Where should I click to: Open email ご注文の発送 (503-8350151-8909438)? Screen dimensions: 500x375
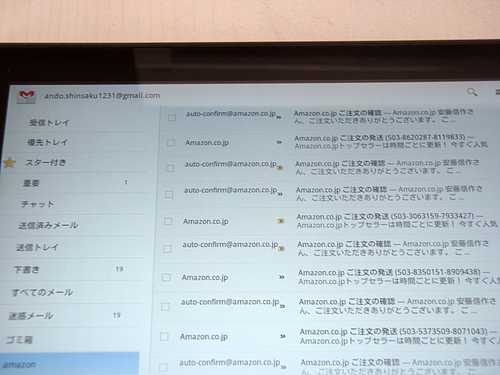pyautogui.click(x=398, y=277)
